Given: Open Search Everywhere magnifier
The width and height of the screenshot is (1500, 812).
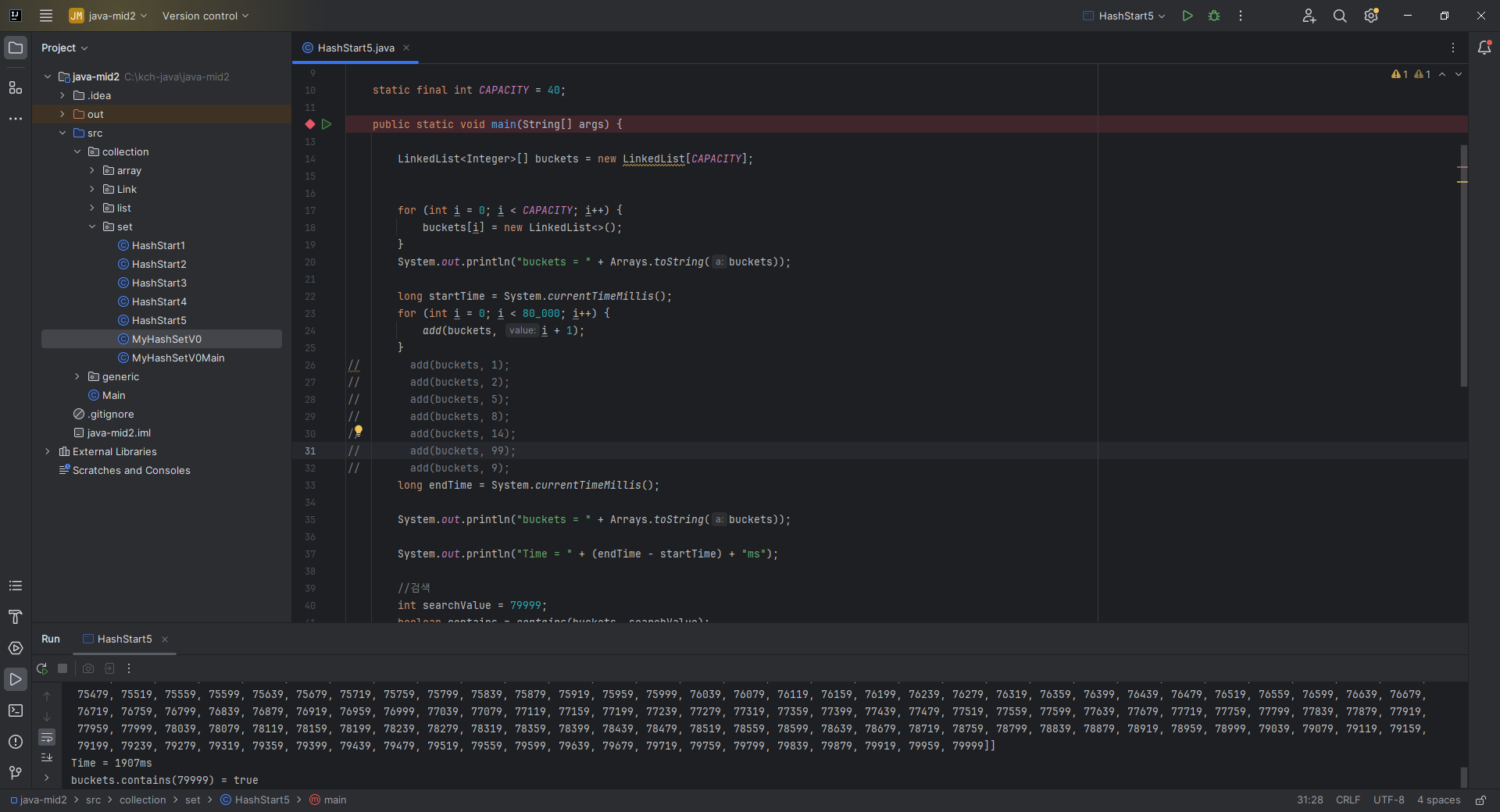Looking at the screenshot, I should pyautogui.click(x=1340, y=16).
